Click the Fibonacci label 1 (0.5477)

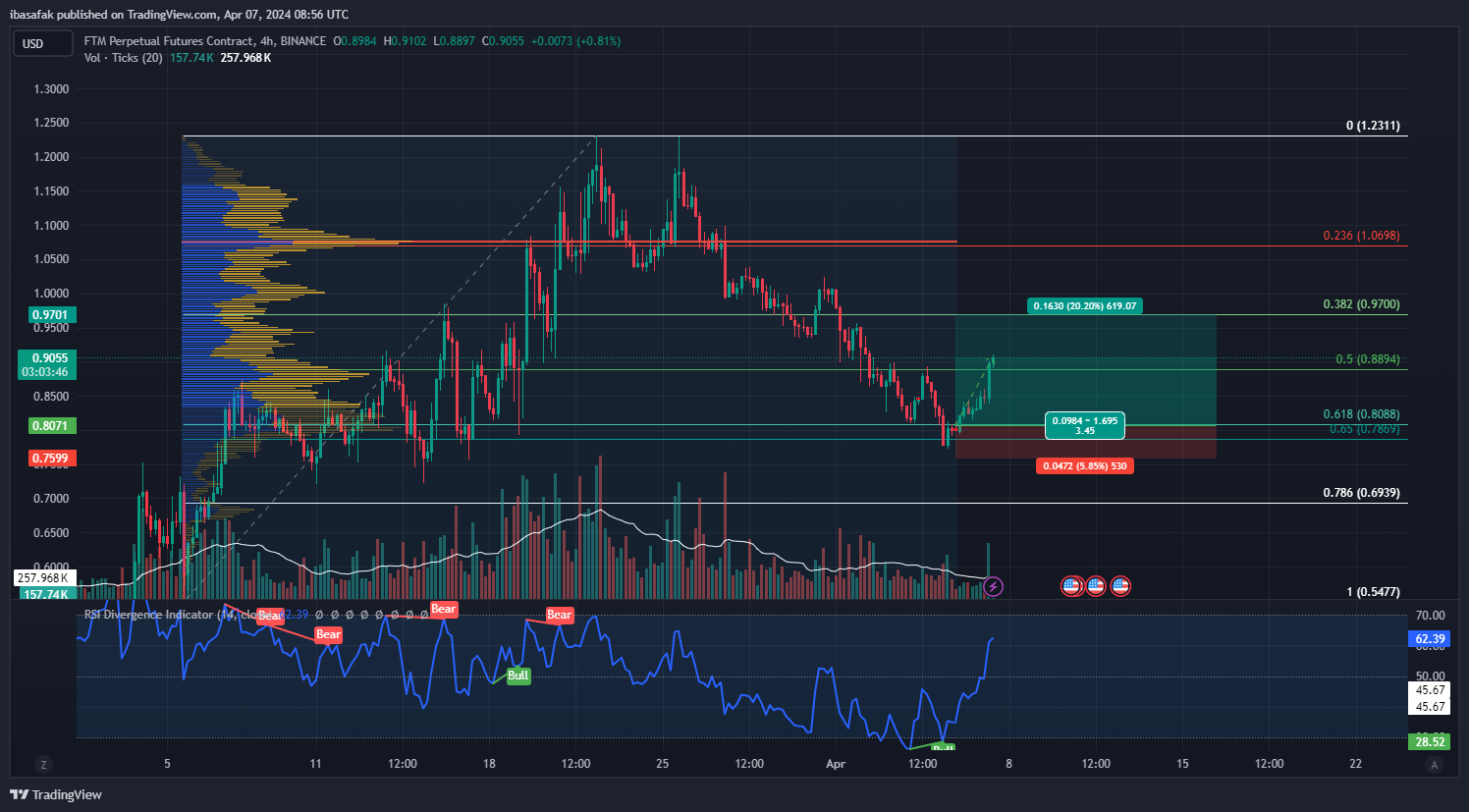tap(1373, 592)
